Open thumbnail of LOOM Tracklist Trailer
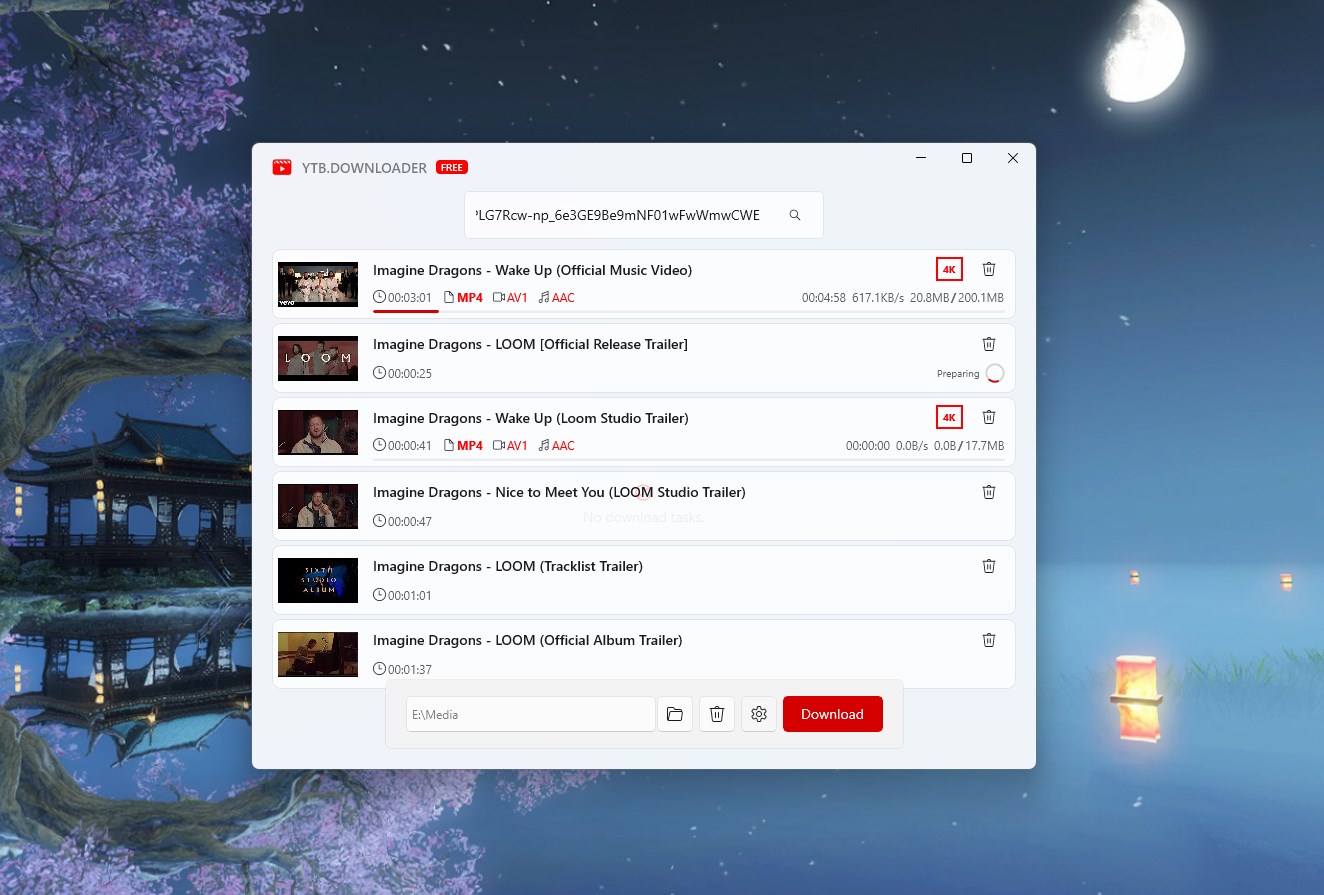Viewport: 1324px width, 895px height. click(318, 580)
